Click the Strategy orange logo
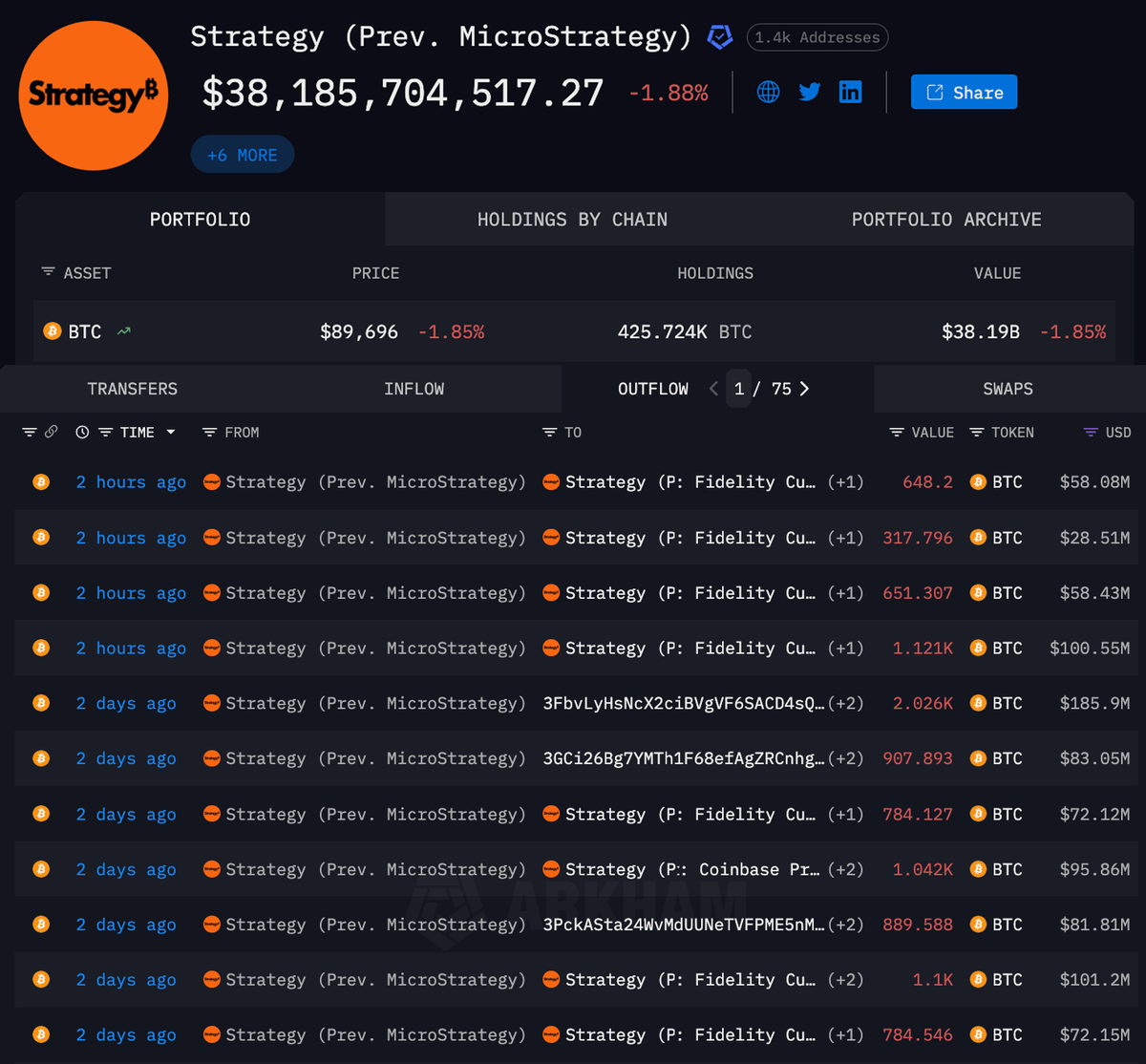The image size is (1146, 1064). pos(94,95)
